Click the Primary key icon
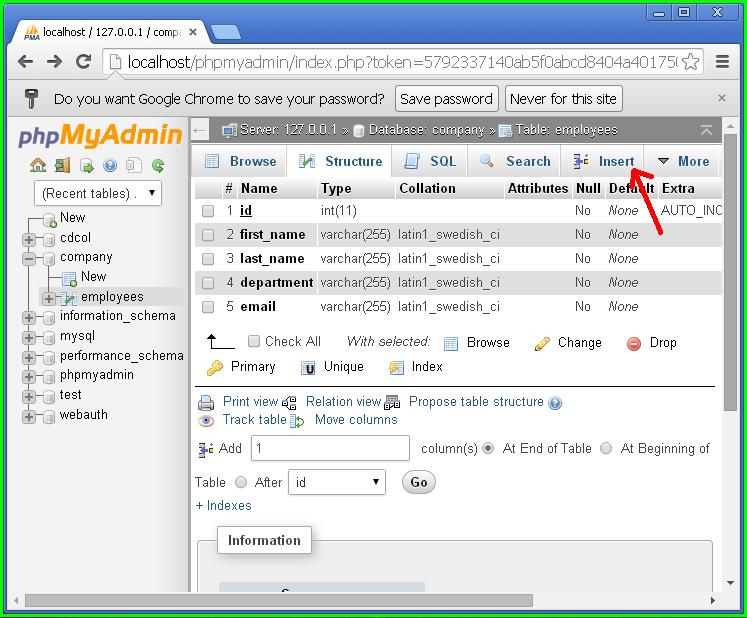The image size is (747, 618). [214, 367]
